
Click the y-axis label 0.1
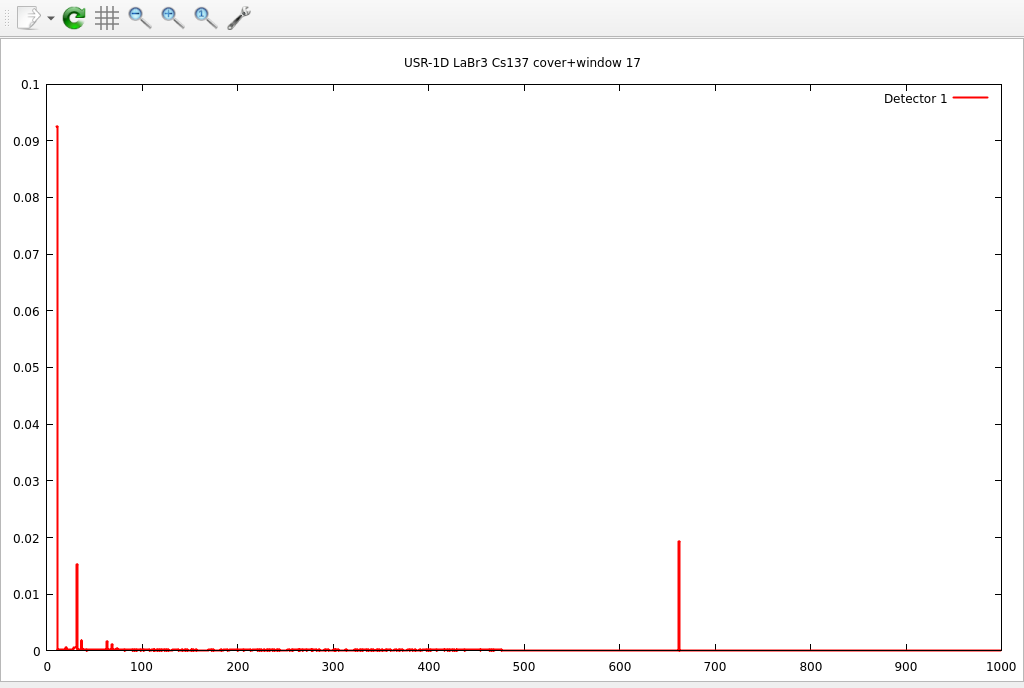point(32,84)
